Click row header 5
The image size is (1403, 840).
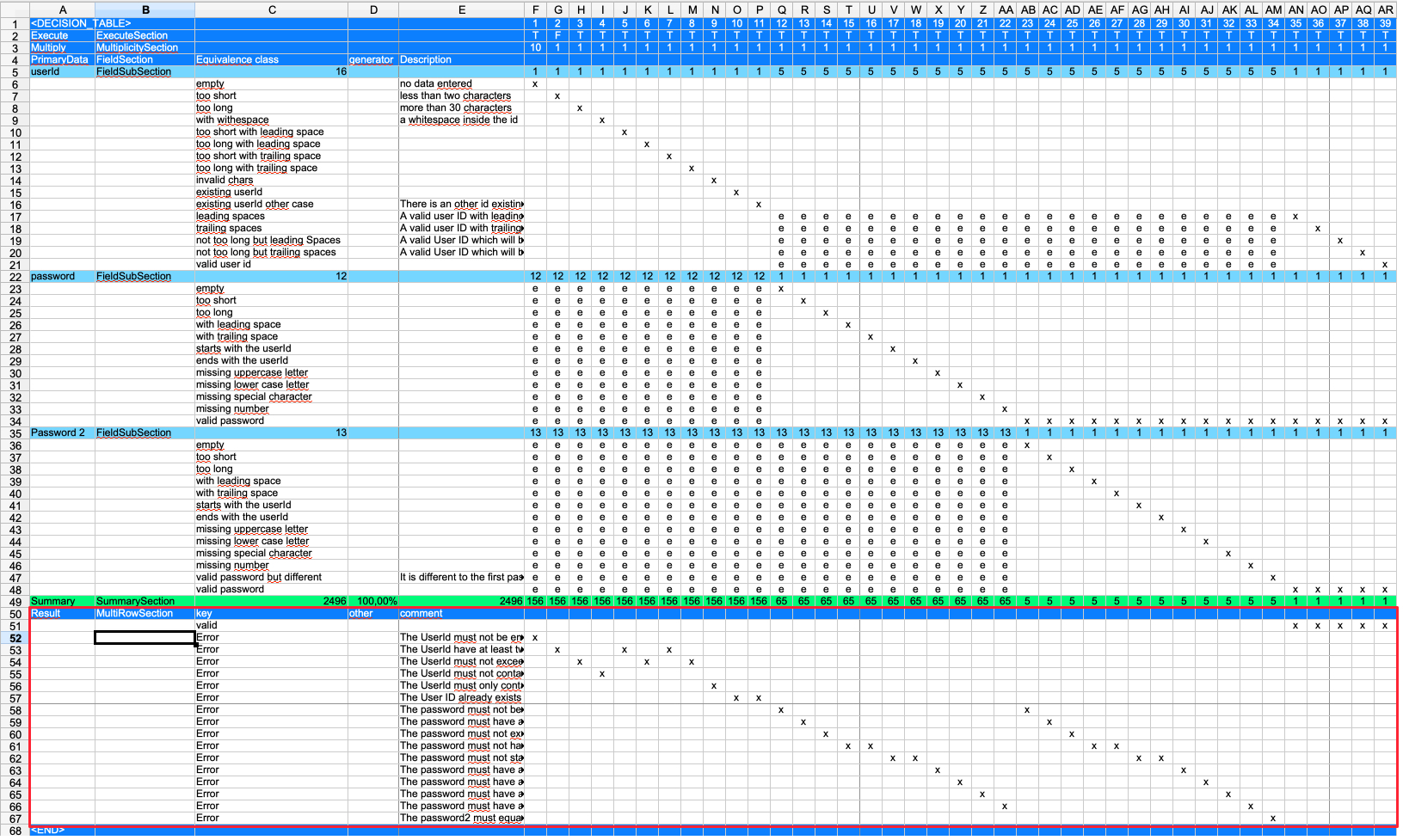(15, 71)
